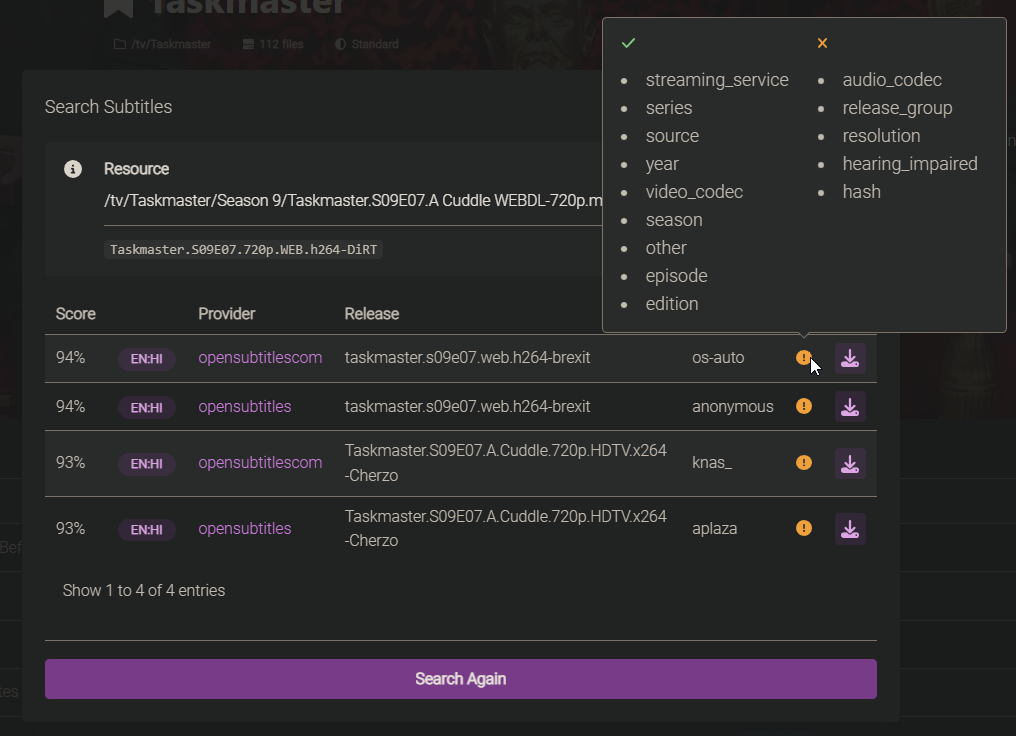1016x736 pixels.
Task: Click uploader knas_
Action: (x=711, y=463)
